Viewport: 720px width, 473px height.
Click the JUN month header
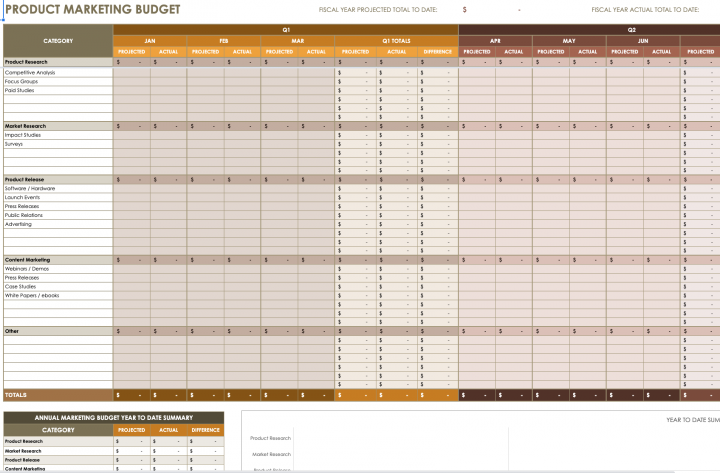tap(643, 41)
